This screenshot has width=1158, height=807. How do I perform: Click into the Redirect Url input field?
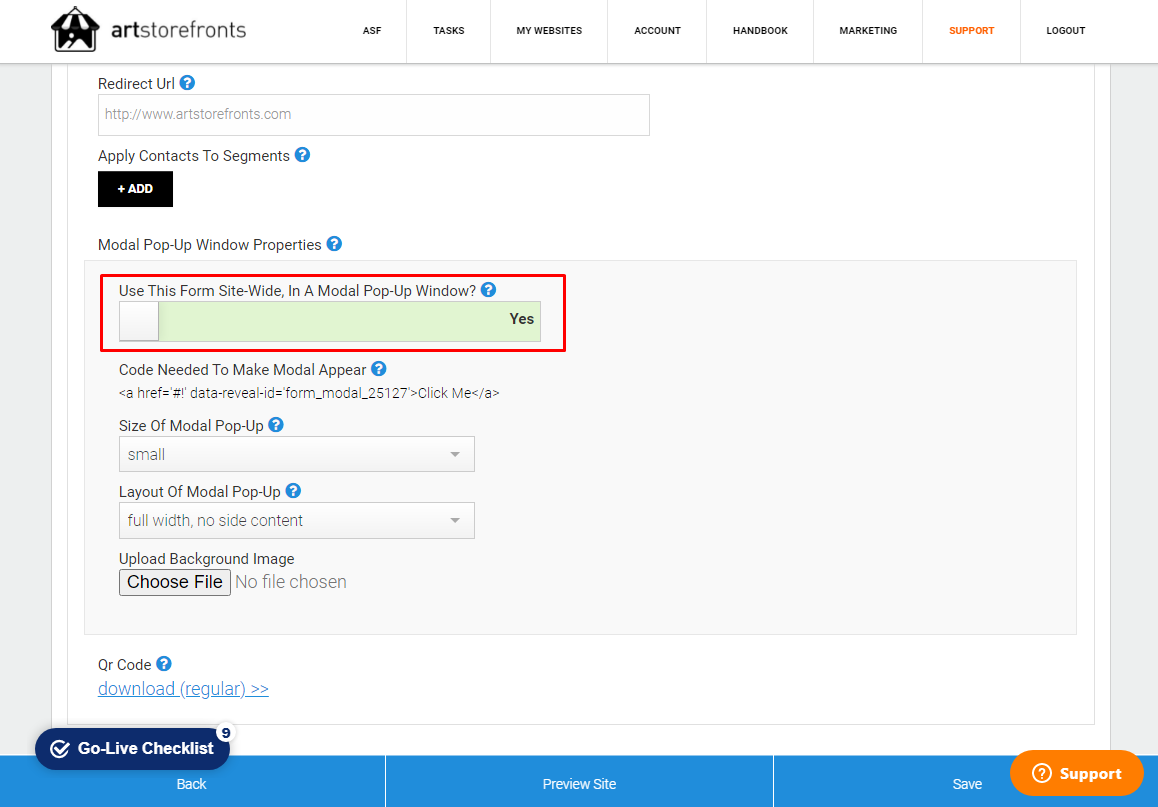point(374,114)
